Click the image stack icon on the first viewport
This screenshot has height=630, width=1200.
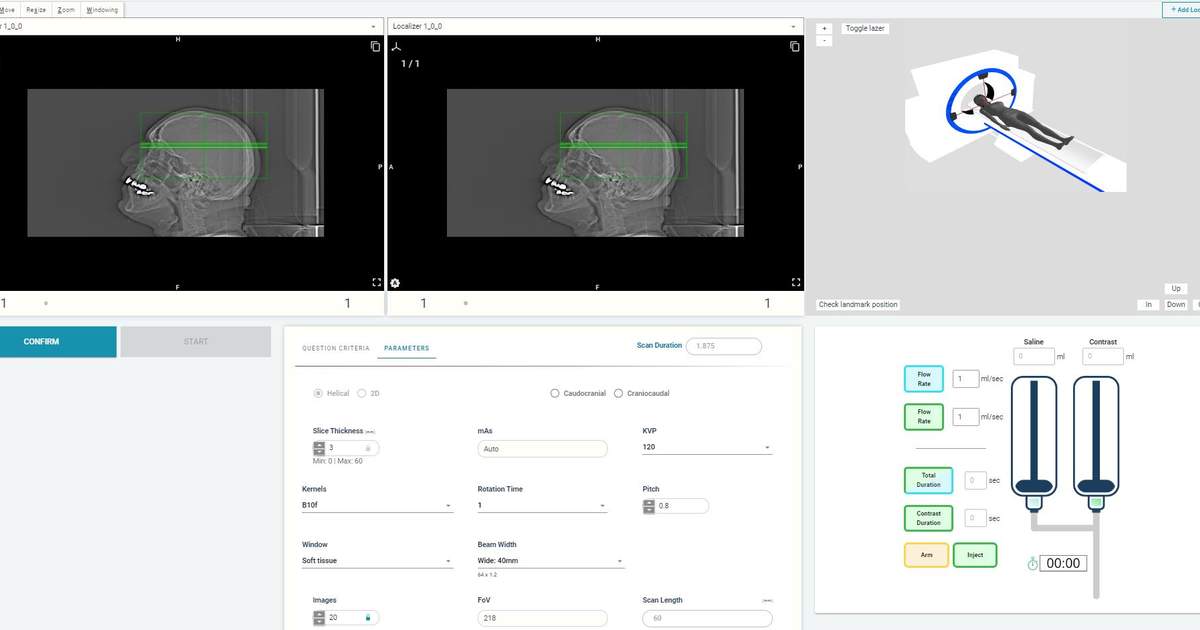[x=374, y=45]
